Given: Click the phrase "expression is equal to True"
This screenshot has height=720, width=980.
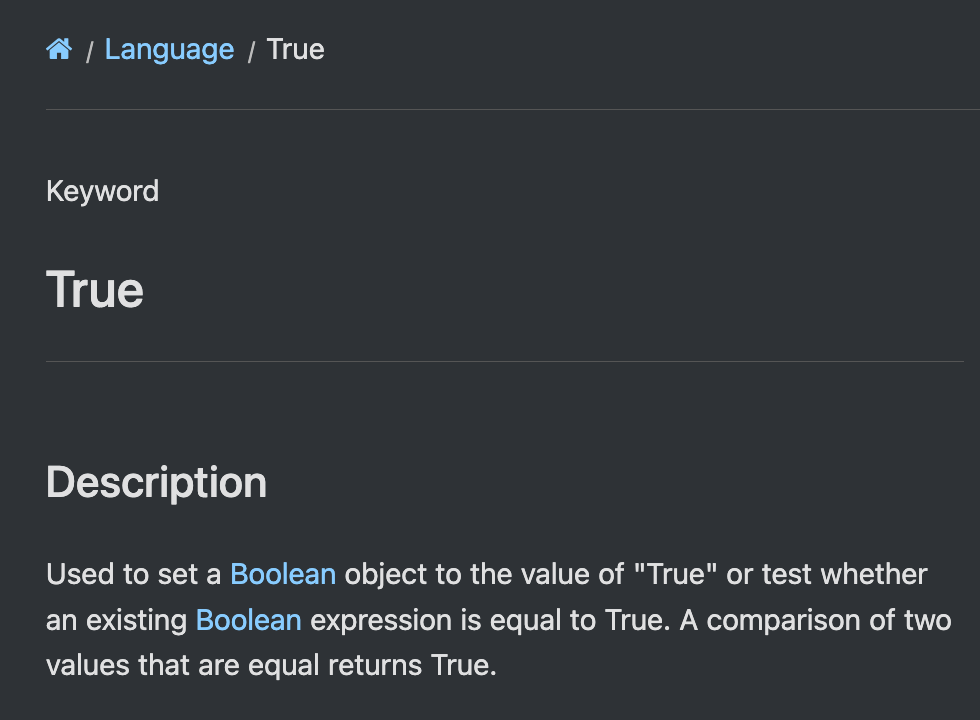Looking at the screenshot, I should pos(489,620).
